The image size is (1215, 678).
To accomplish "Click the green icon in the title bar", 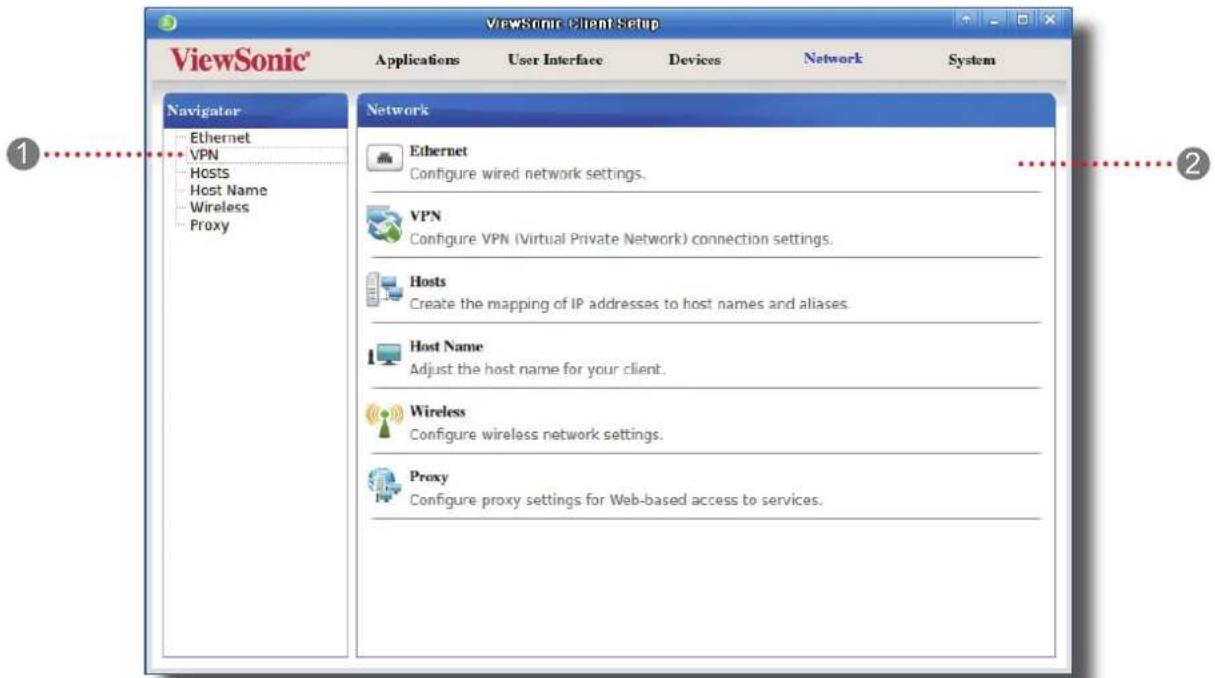I will point(167,21).
